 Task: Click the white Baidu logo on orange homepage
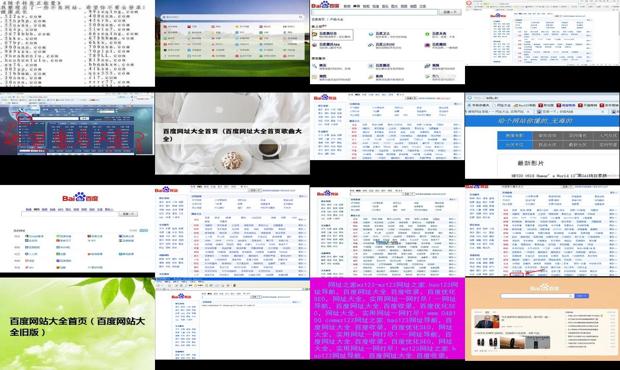[x=544, y=287]
